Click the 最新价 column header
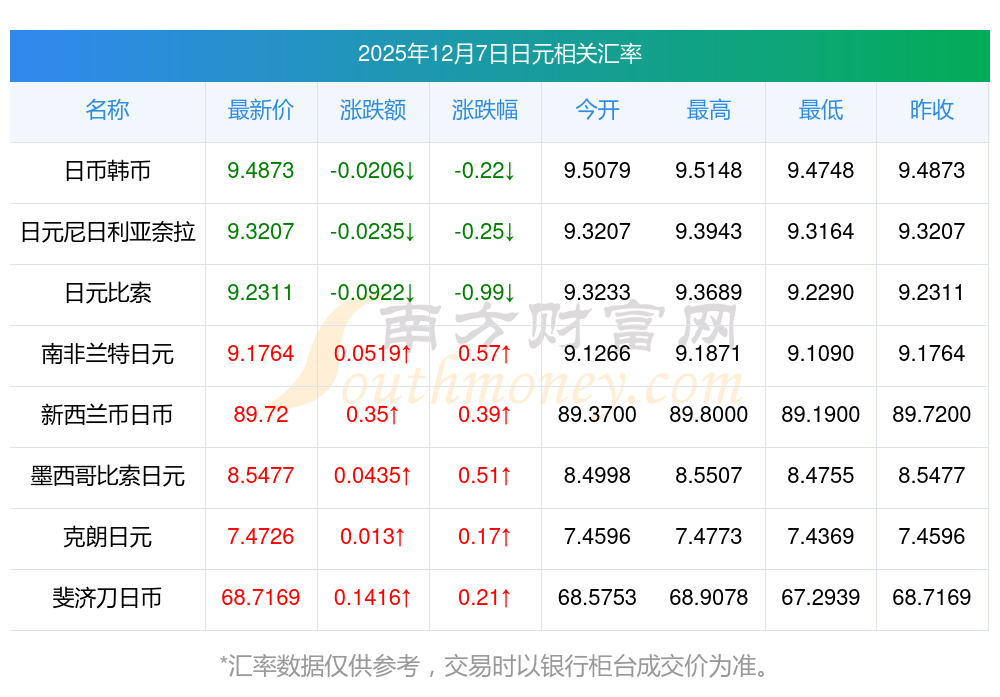Screen dimensions: 1000x697 (x=261, y=110)
